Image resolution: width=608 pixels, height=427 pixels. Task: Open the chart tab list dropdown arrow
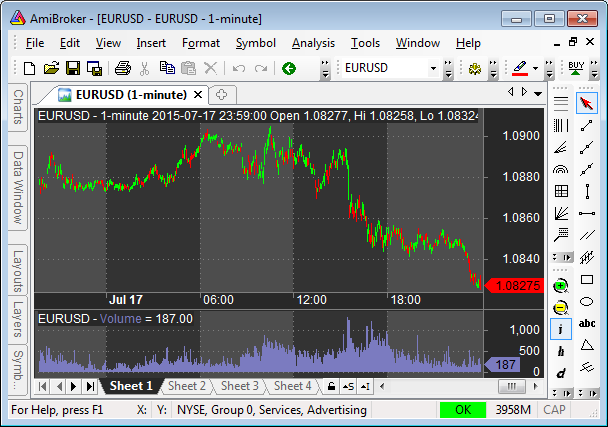(x=538, y=93)
